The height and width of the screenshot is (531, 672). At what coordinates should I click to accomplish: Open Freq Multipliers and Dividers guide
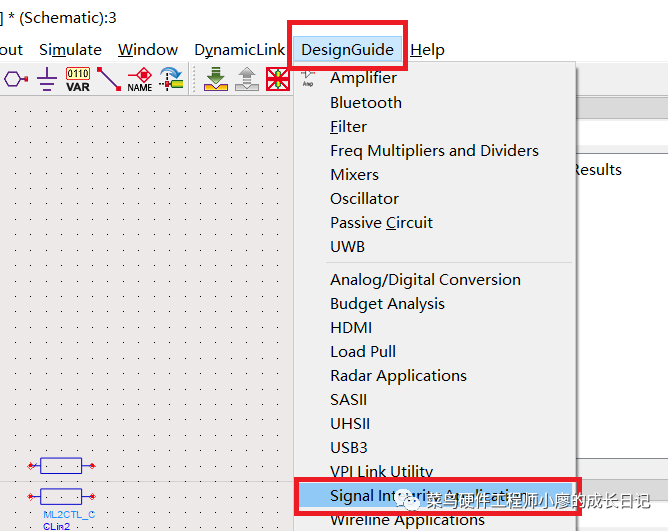[x=435, y=150]
